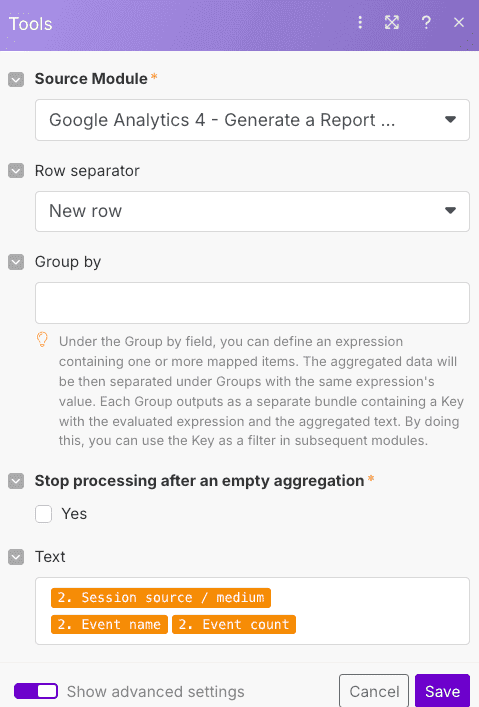Toggle map switch beside Stop processing label
The width and height of the screenshot is (479, 707).
click(x=16, y=481)
